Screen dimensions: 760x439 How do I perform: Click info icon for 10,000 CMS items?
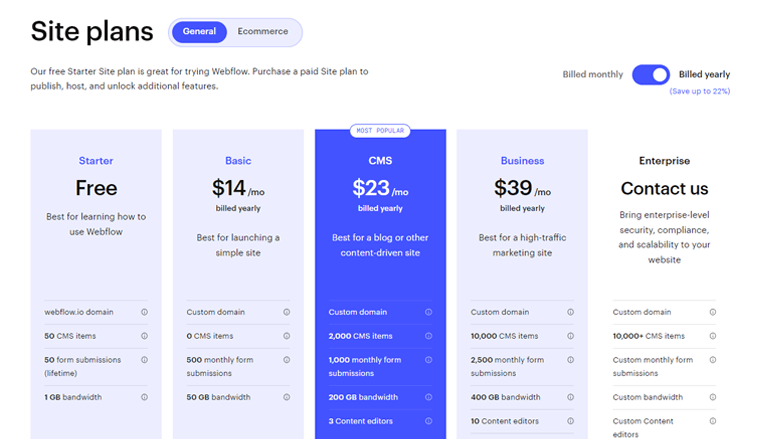(x=570, y=336)
